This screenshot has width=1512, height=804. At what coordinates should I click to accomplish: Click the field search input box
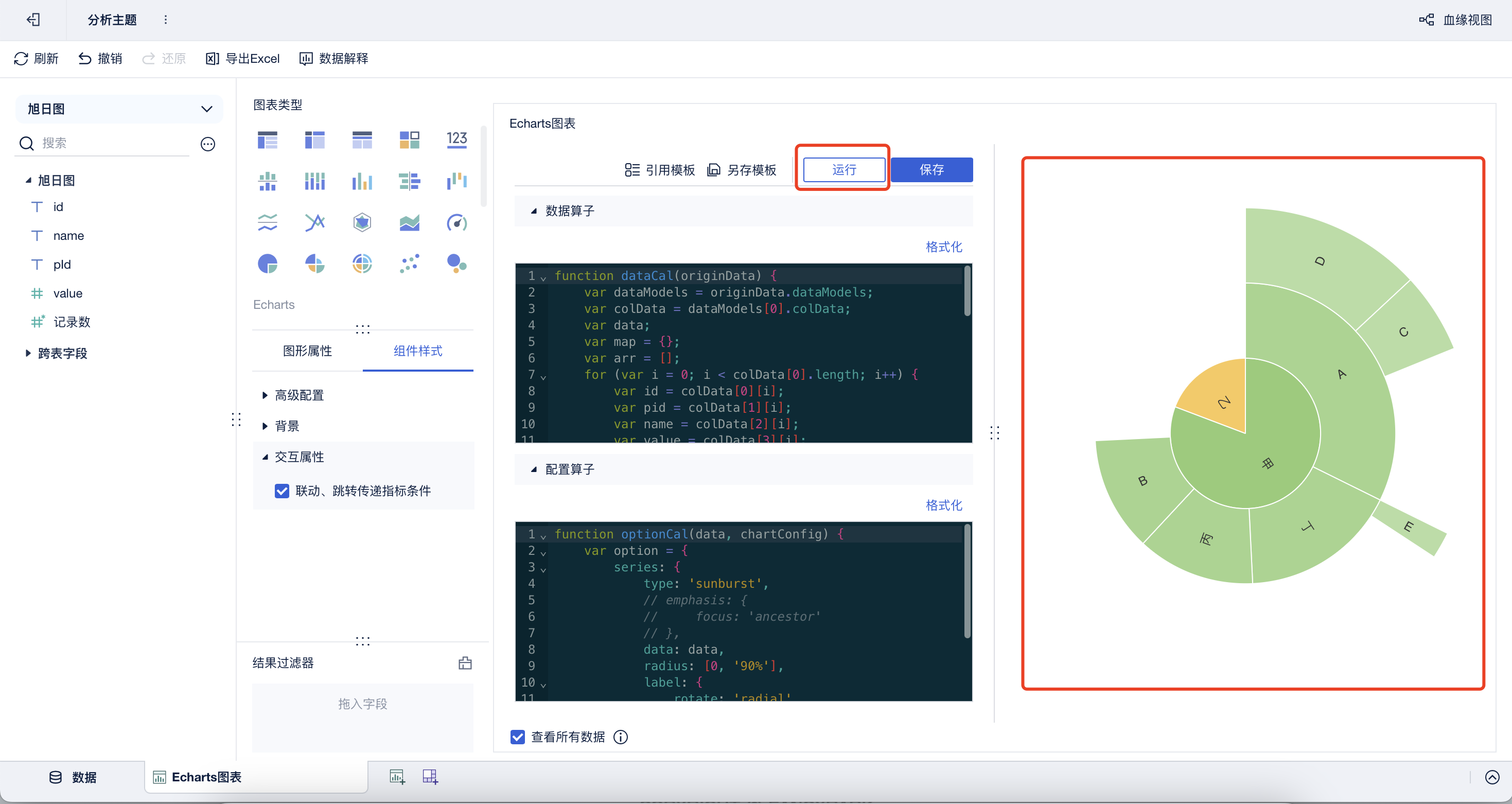click(x=112, y=143)
